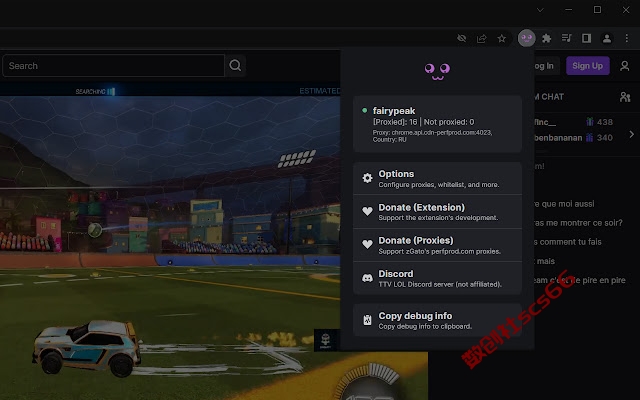640x400 pixels.
Task: Click the Rocket League video player
Action: [170, 241]
